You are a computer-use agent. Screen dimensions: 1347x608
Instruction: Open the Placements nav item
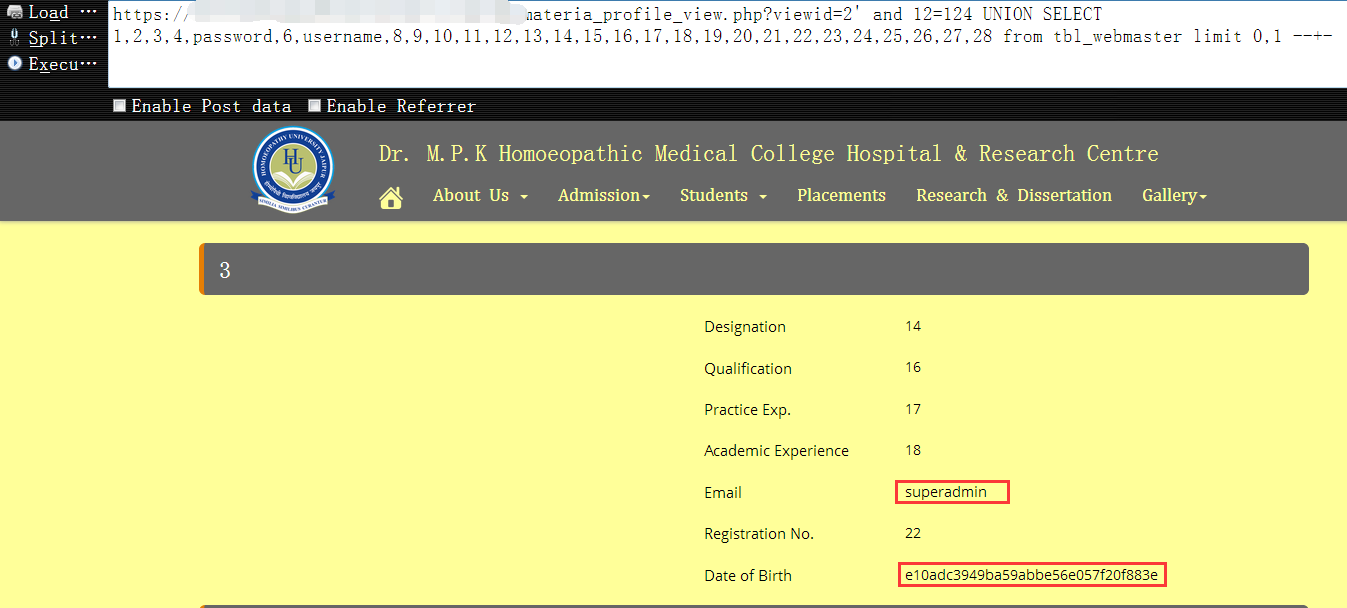point(841,196)
